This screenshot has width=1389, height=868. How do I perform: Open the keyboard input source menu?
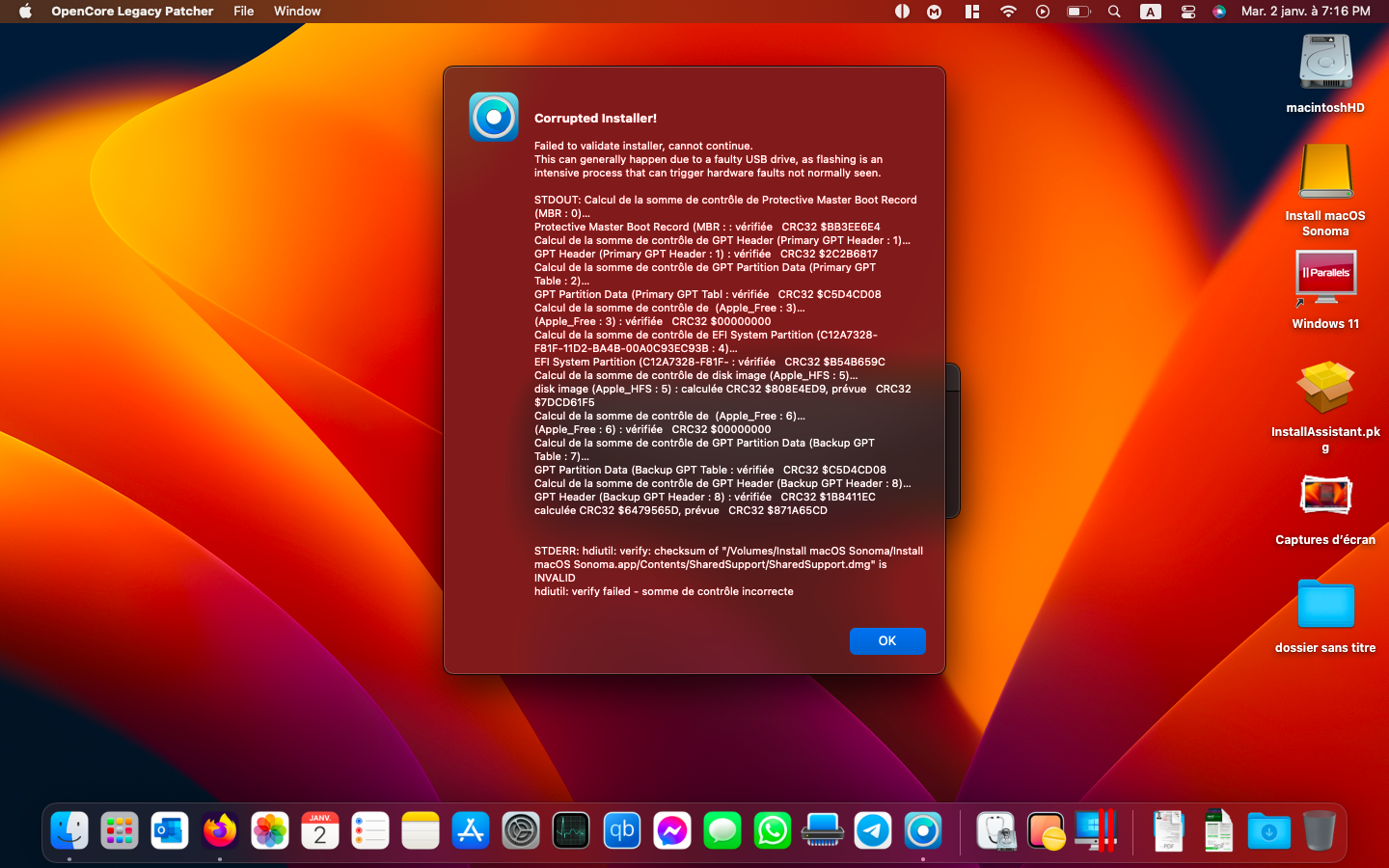1151,12
